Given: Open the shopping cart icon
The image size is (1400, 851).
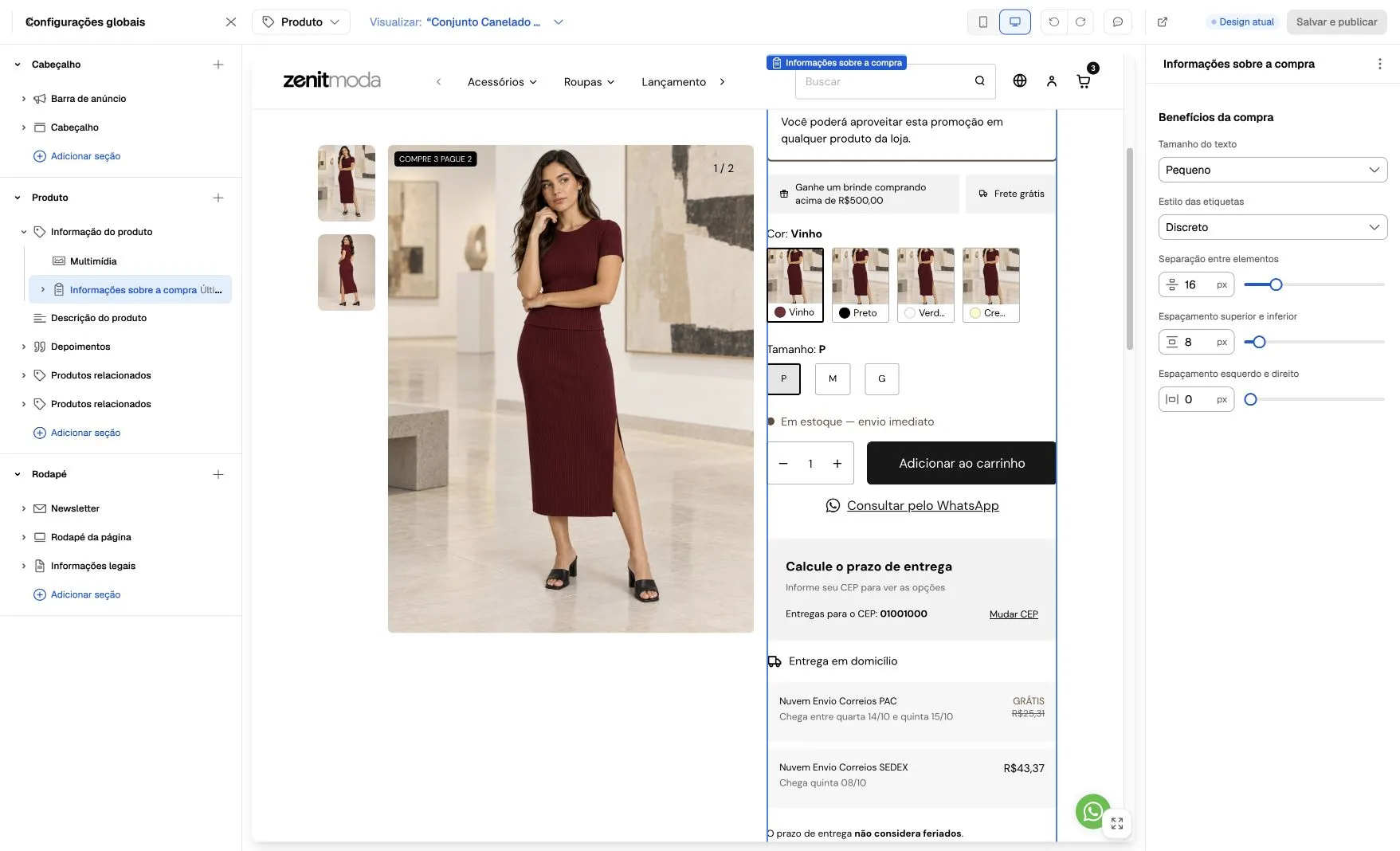Looking at the screenshot, I should click(x=1084, y=81).
